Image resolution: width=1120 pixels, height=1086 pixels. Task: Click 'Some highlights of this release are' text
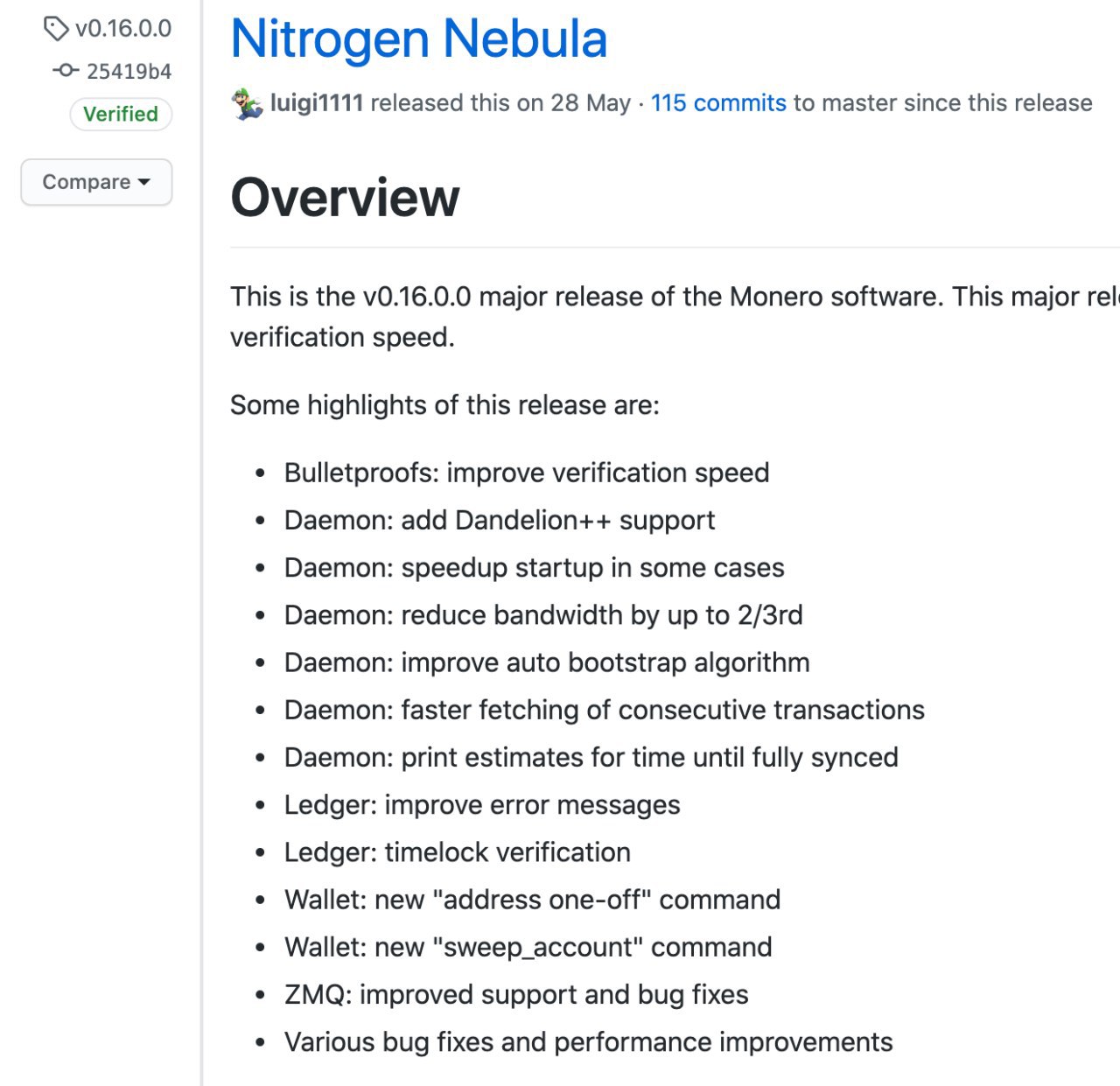pyautogui.click(x=444, y=405)
